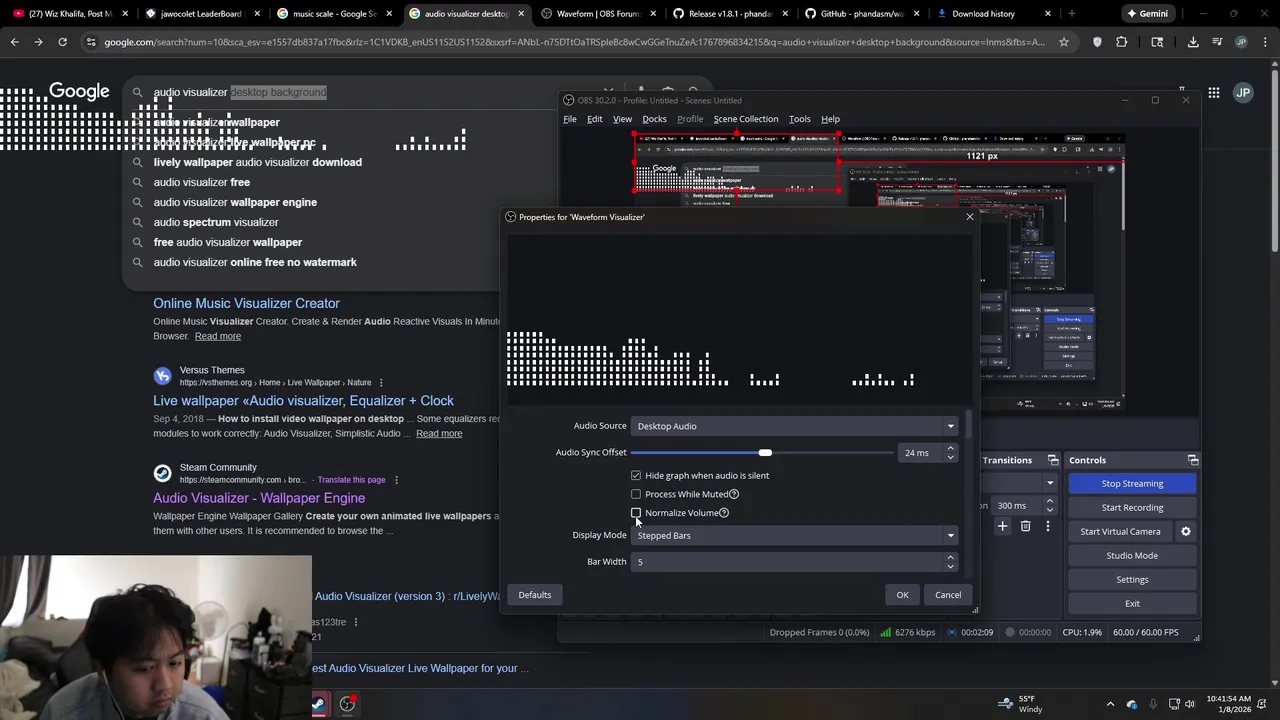1280x720 pixels.
Task: Select suggestion audio visualizer free
Action: [201, 182]
